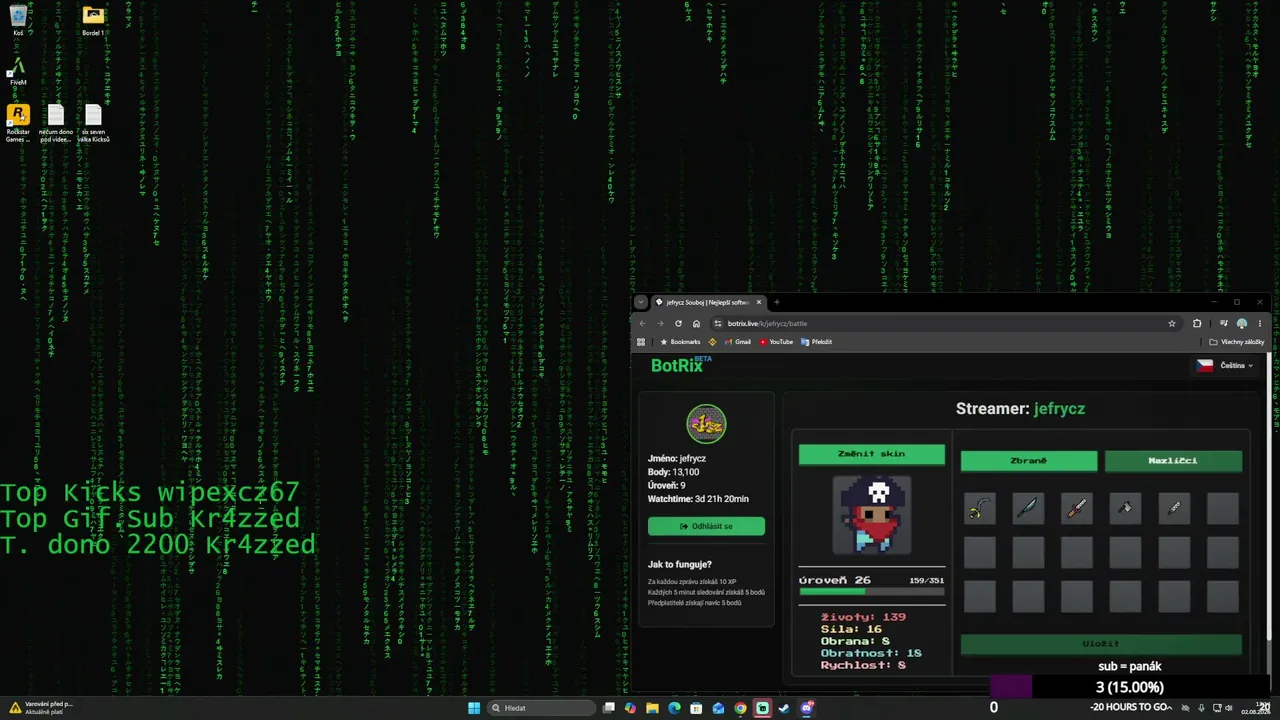Open the tab search dropdown arrow
This screenshot has width=1280, height=720.
[x=641, y=302]
